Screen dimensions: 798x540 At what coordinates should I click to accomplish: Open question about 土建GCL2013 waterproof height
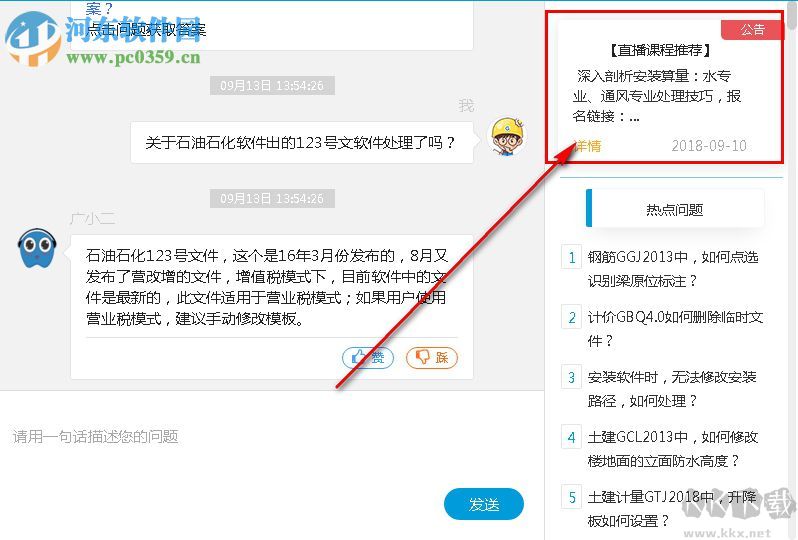pyautogui.click(x=673, y=449)
